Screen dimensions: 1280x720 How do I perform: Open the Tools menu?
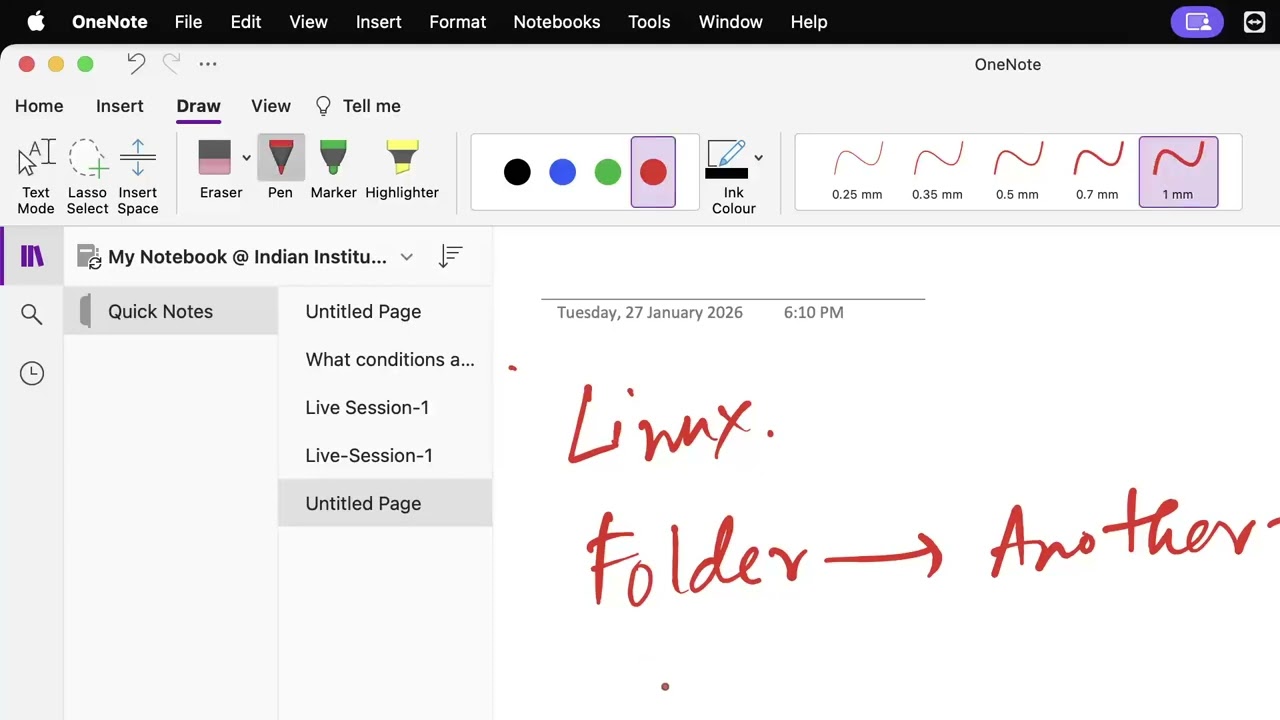click(x=649, y=22)
